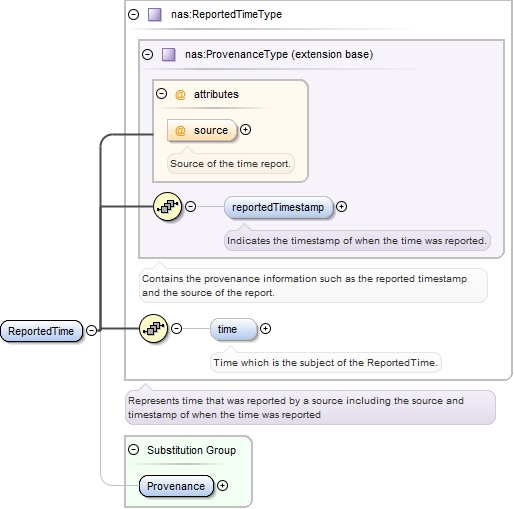Click the purple square icon beside nas:ReportedTimeType

[155, 15]
